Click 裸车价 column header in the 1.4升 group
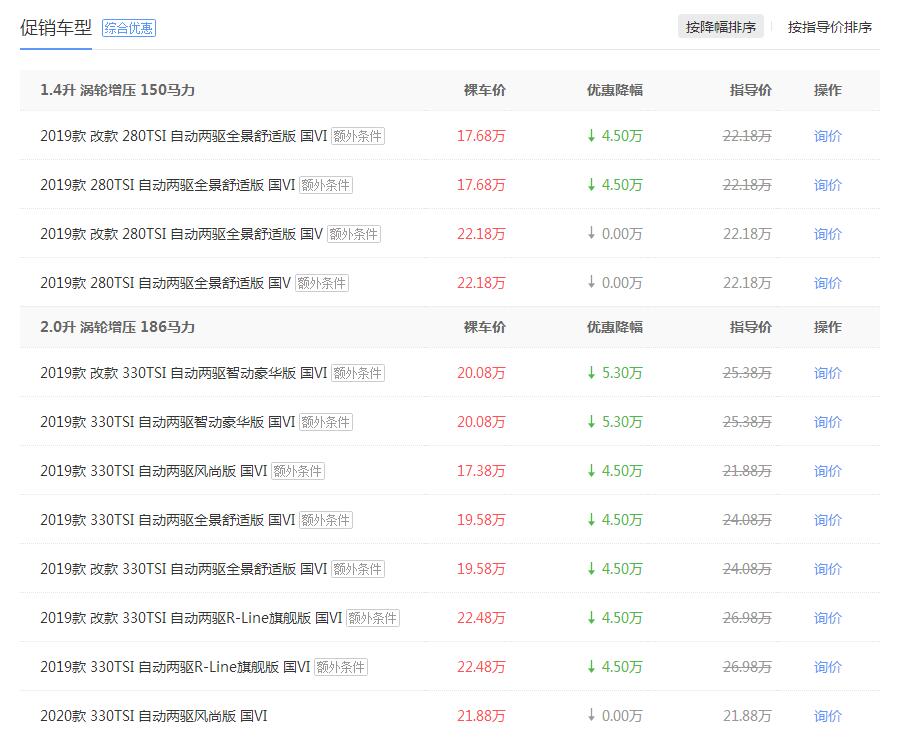This screenshot has height=738, width=898. pyautogui.click(x=485, y=90)
